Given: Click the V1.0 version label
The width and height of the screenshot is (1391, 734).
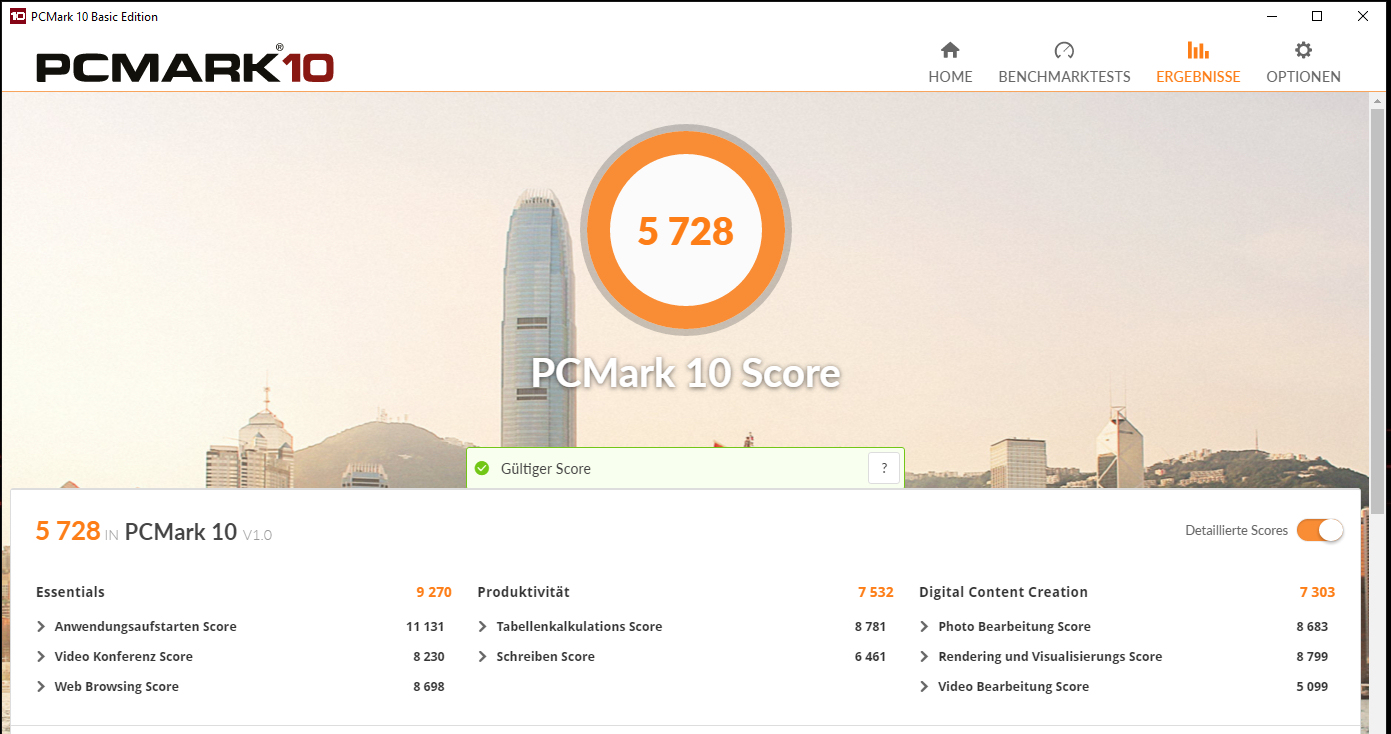Looking at the screenshot, I should 257,535.
